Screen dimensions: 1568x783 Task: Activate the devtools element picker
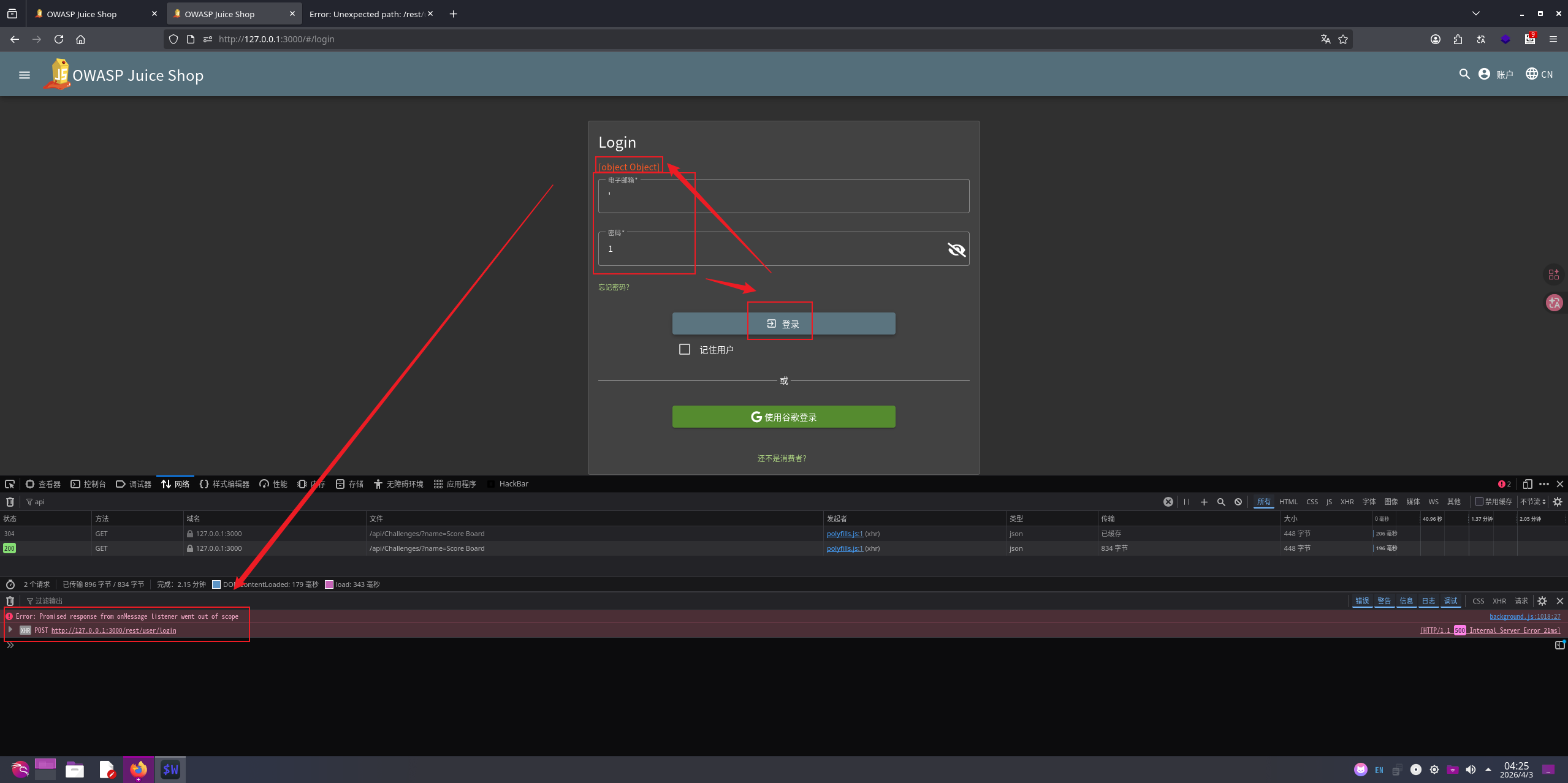pos(10,484)
